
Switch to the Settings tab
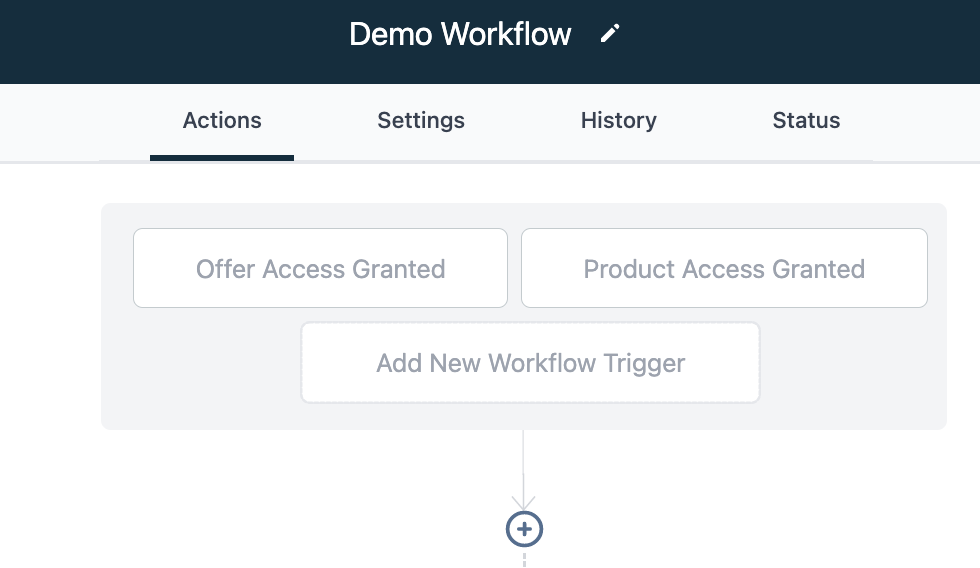(x=421, y=120)
